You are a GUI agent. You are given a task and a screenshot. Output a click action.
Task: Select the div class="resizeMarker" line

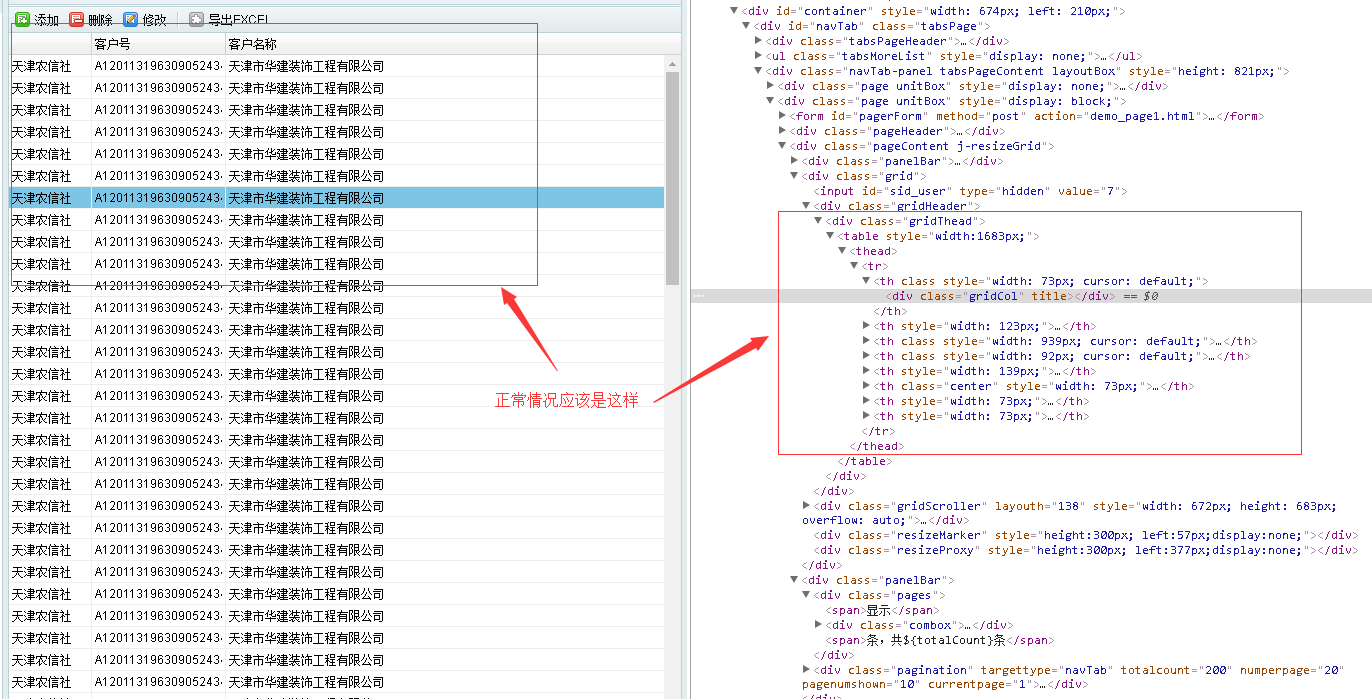[1085, 535]
